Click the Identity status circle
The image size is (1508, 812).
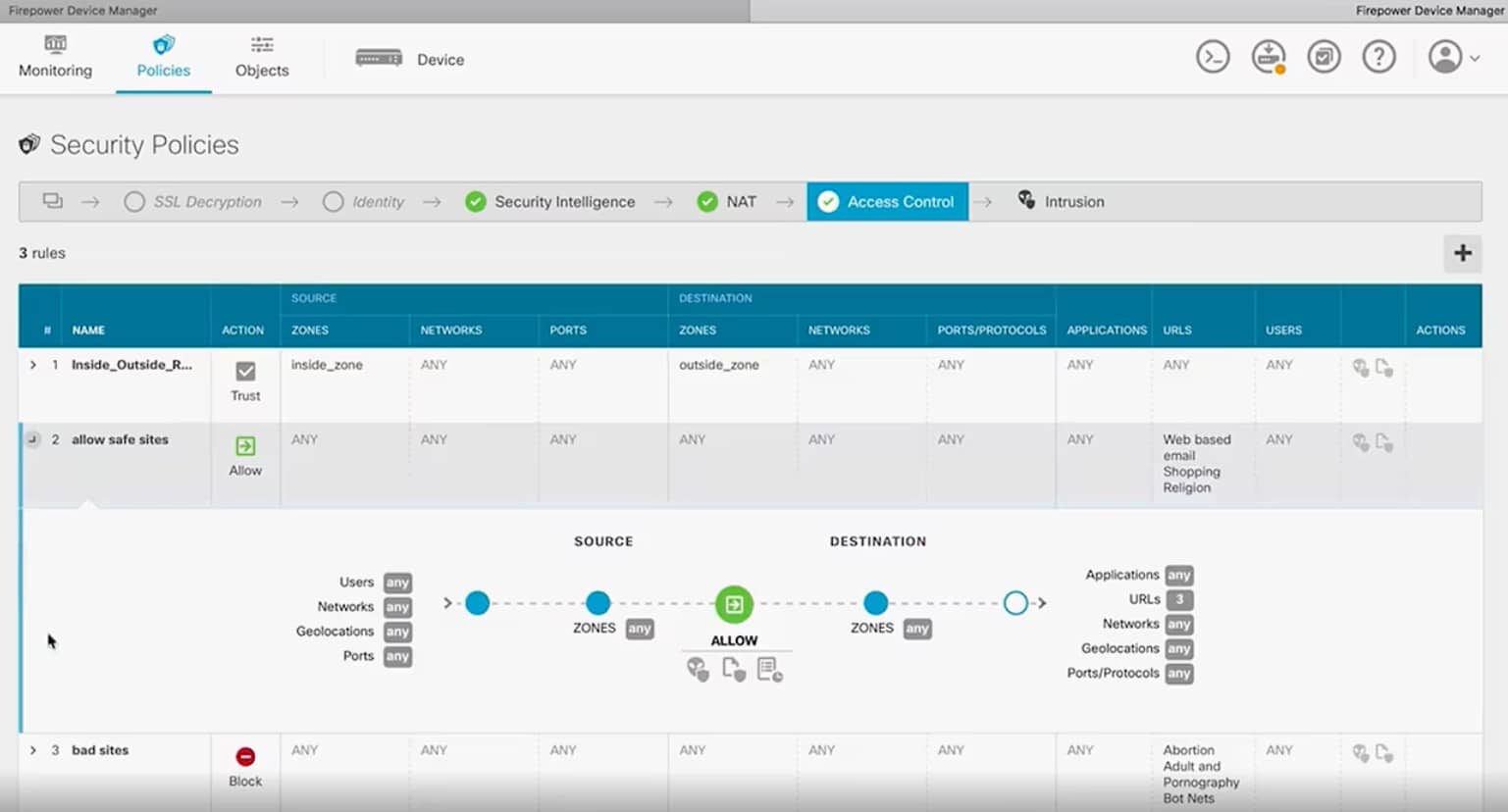point(334,201)
